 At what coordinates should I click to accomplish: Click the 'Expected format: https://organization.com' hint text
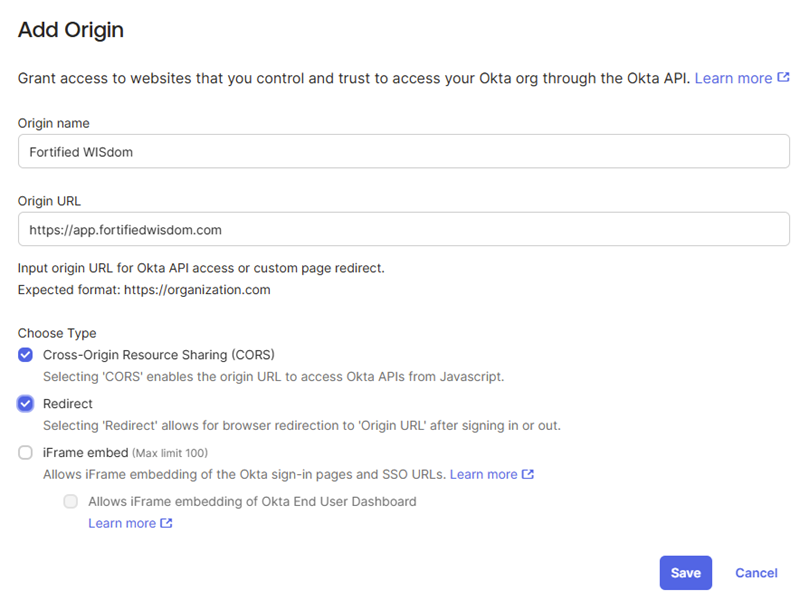tap(144, 290)
